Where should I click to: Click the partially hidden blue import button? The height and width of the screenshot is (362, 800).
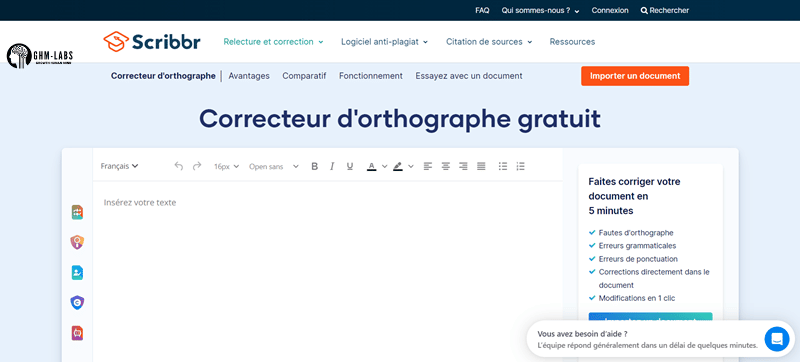[651, 317]
